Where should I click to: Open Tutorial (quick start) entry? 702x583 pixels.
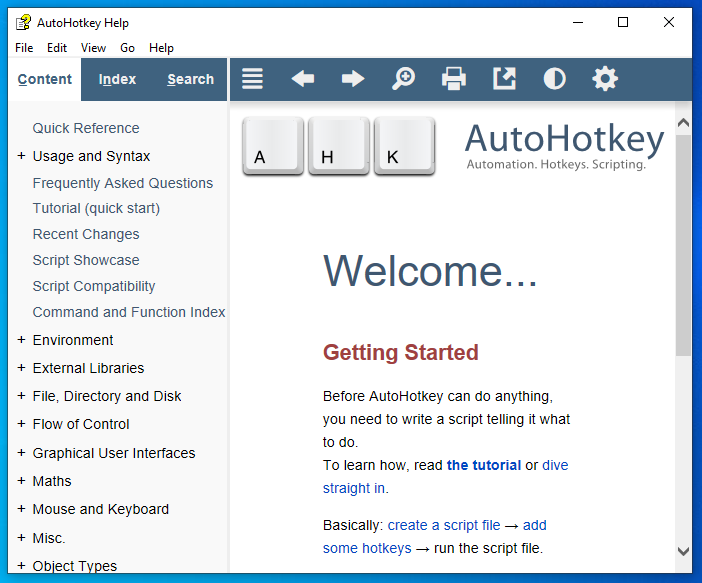pos(96,208)
